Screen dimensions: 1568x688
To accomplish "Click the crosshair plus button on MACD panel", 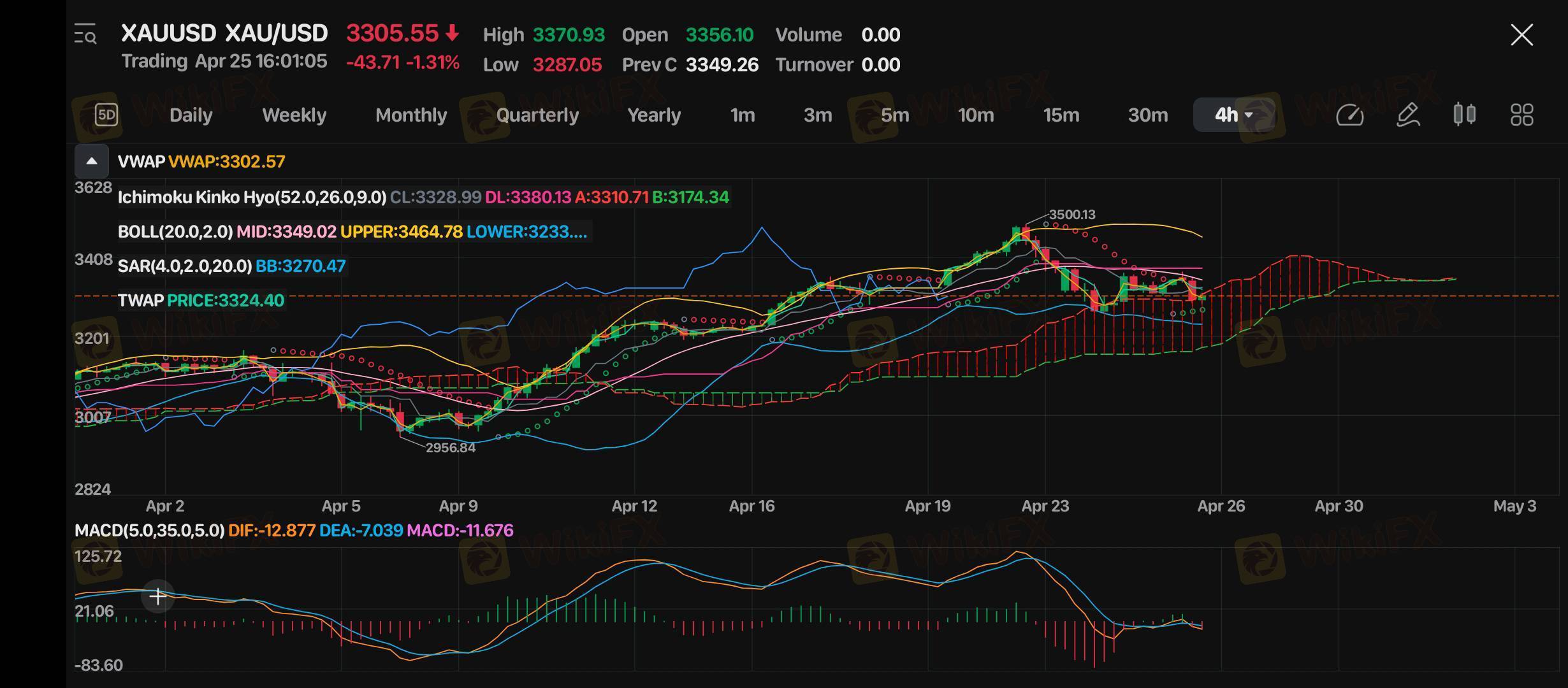I will (x=157, y=596).
